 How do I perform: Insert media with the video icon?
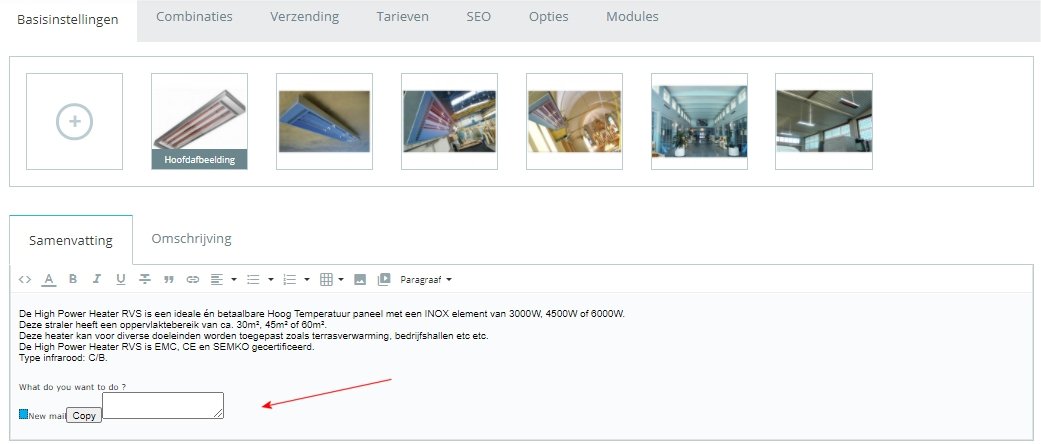(384, 279)
